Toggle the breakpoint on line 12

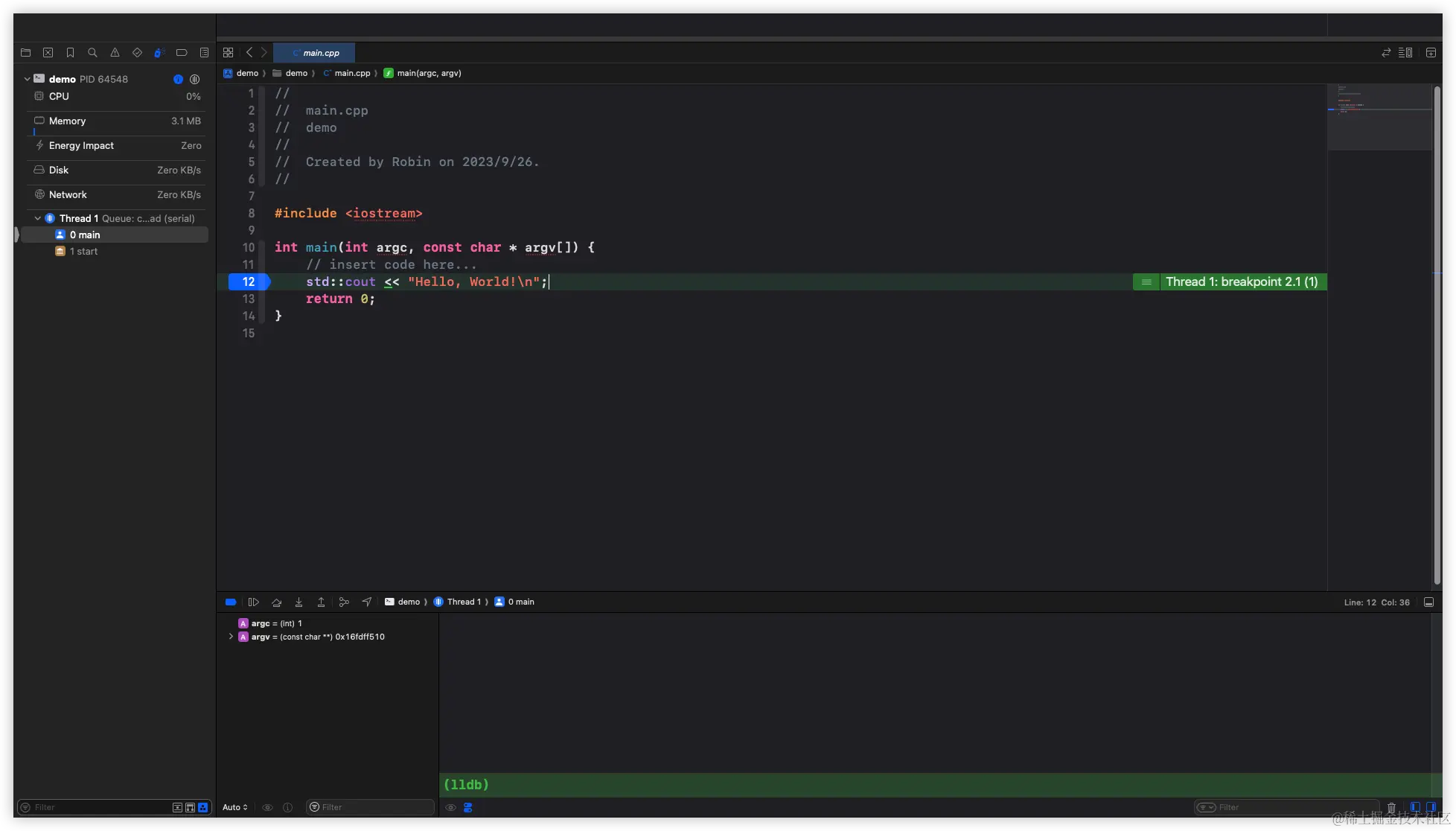(249, 281)
